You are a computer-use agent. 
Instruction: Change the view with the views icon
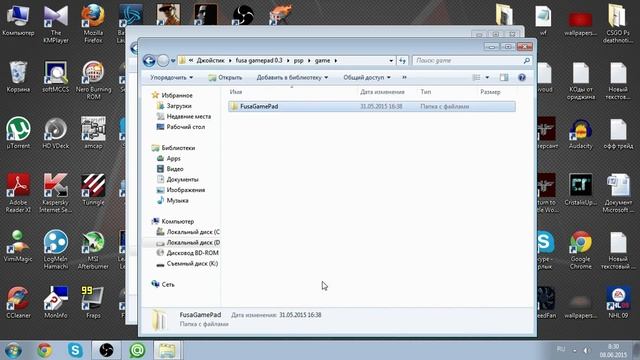click(x=476, y=78)
